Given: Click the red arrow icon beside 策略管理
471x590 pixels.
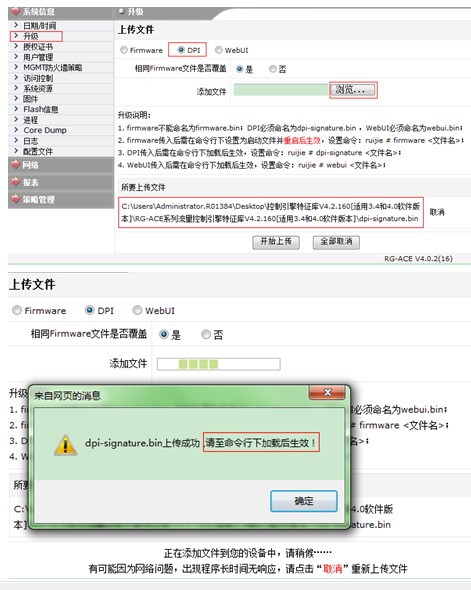Looking at the screenshot, I should pyautogui.click(x=15, y=199).
